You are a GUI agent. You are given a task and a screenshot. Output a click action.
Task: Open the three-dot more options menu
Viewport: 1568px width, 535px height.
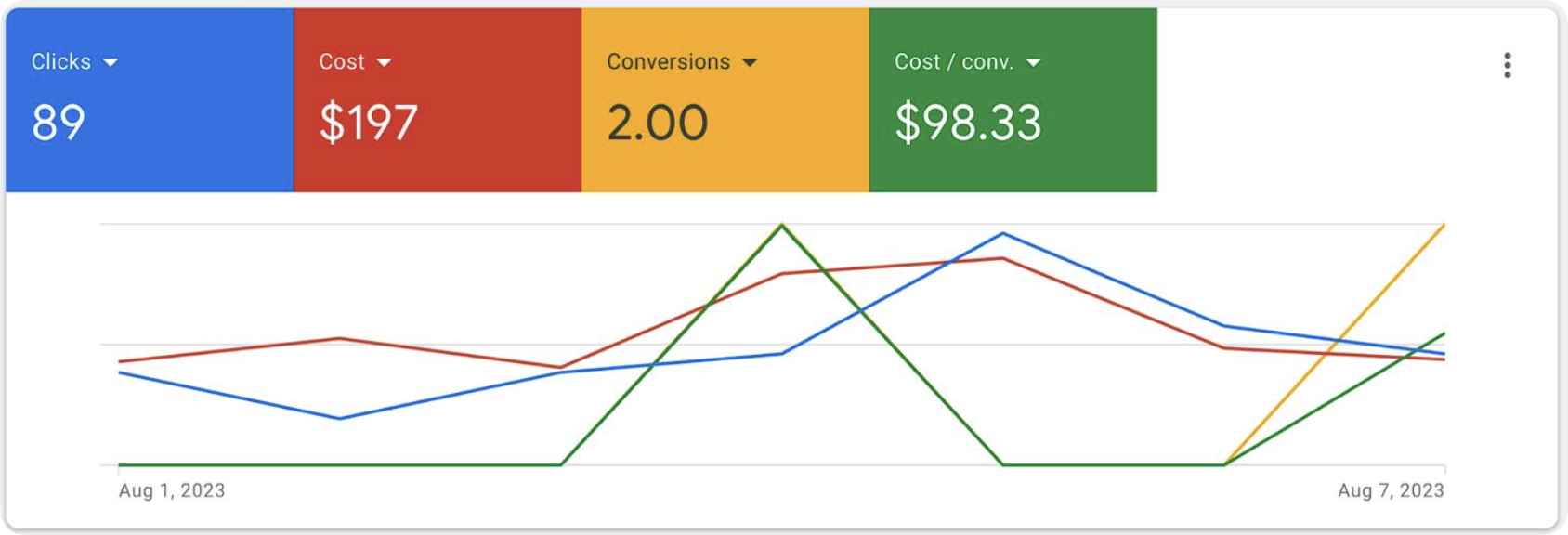pos(1507,65)
